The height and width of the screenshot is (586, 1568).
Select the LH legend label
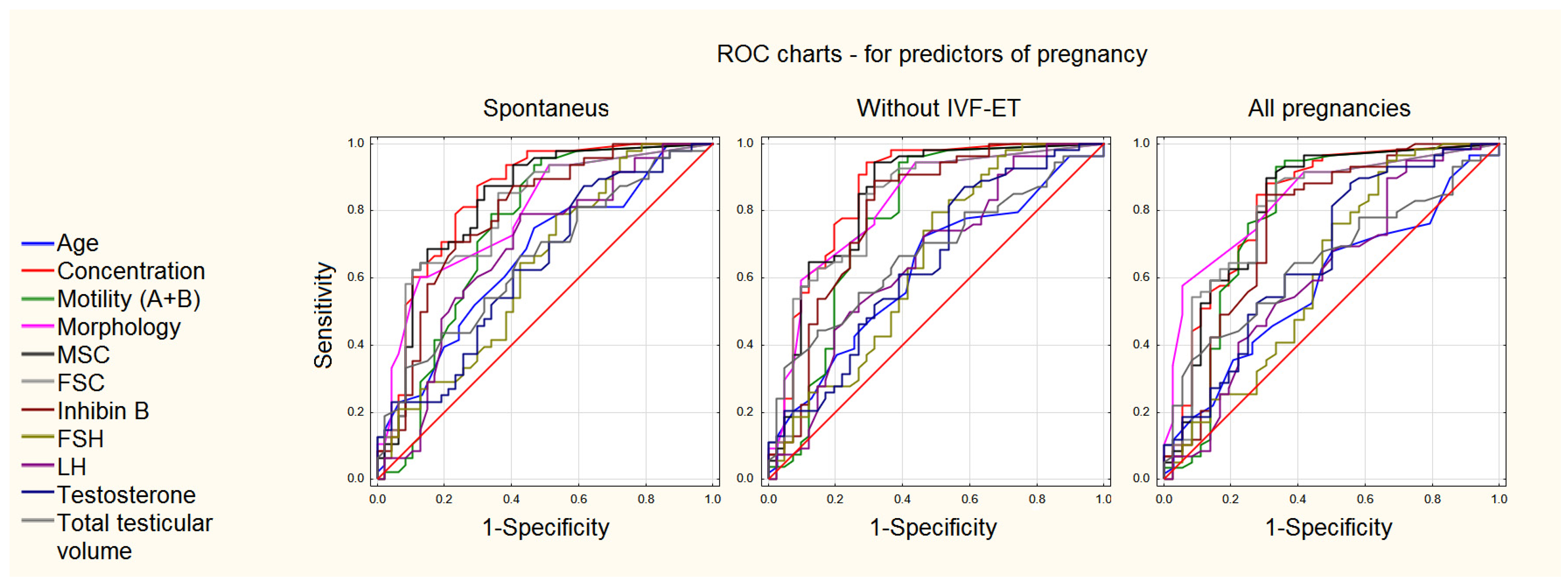point(72,467)
